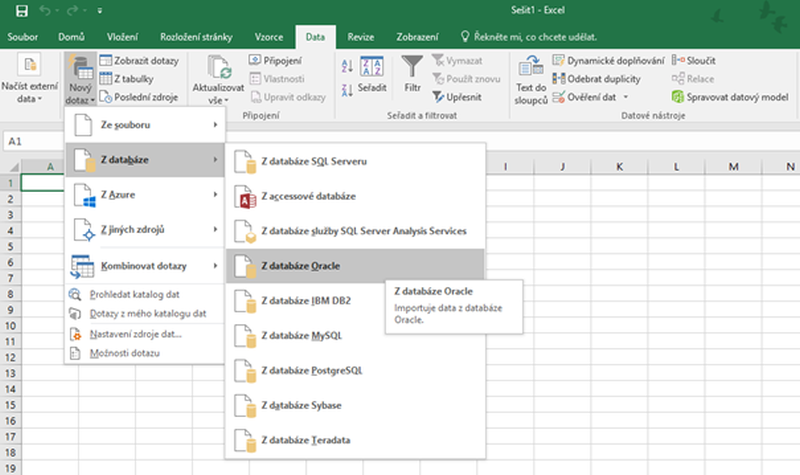Click the Nový dotaz dropdown button

(x=81, y=79)
